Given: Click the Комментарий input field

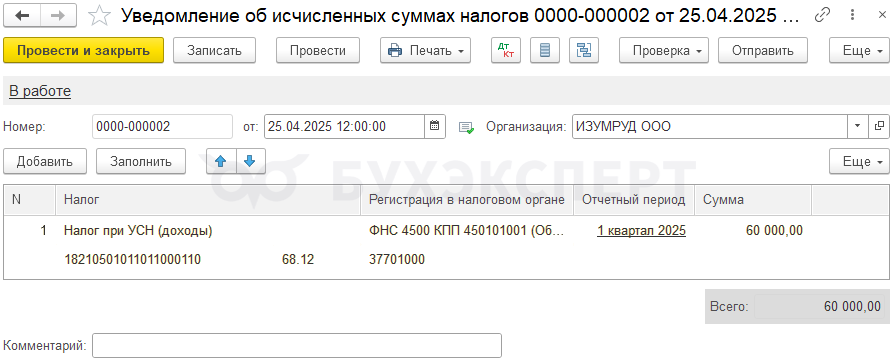Looking at the screenshot, I should tap(297, 346).
